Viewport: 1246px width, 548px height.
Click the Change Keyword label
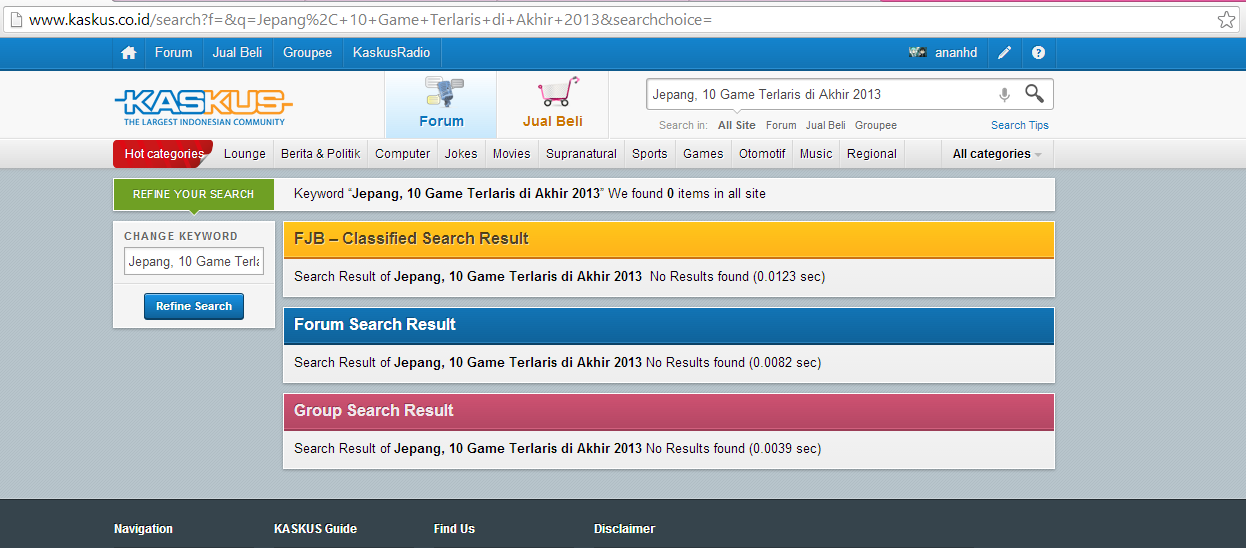pos(181,236)
